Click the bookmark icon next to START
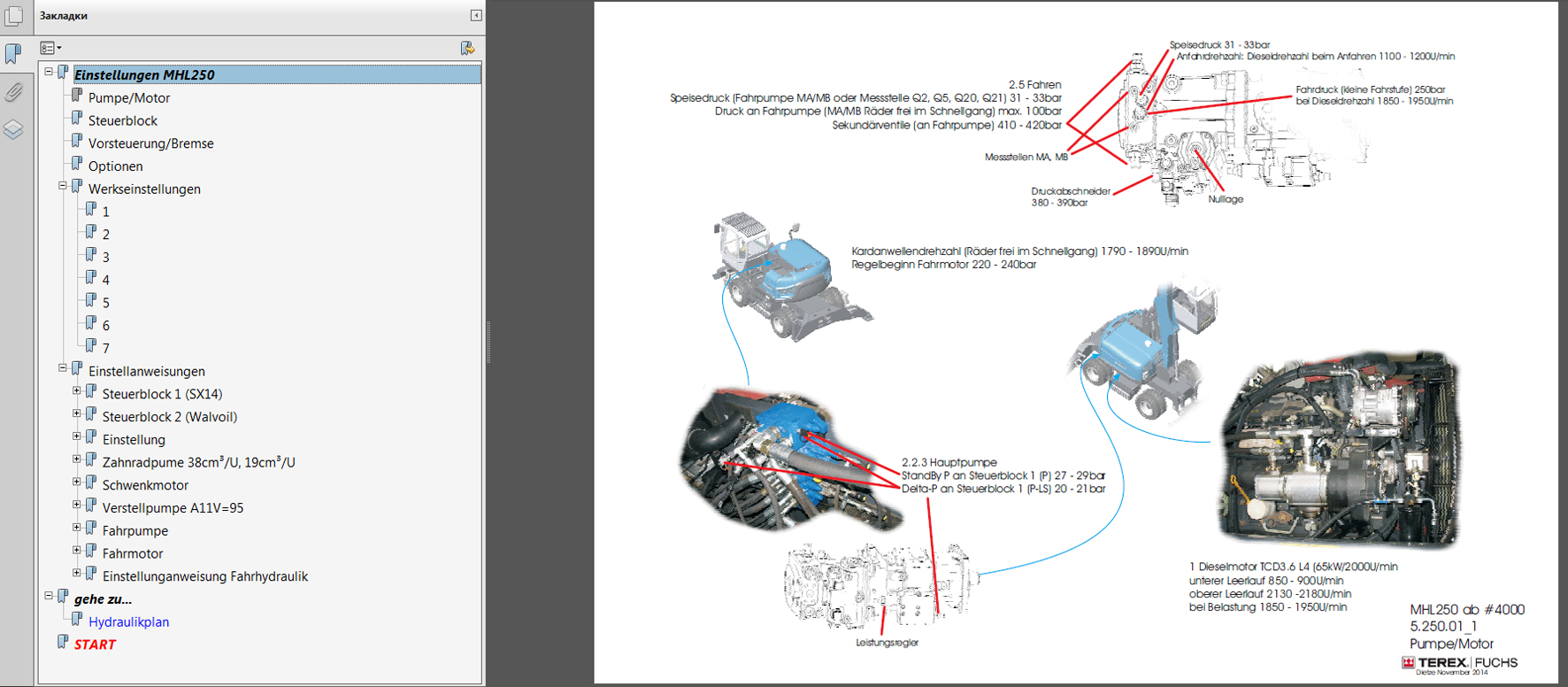This screenshot has height=687, width=1568. coord(63,642)
